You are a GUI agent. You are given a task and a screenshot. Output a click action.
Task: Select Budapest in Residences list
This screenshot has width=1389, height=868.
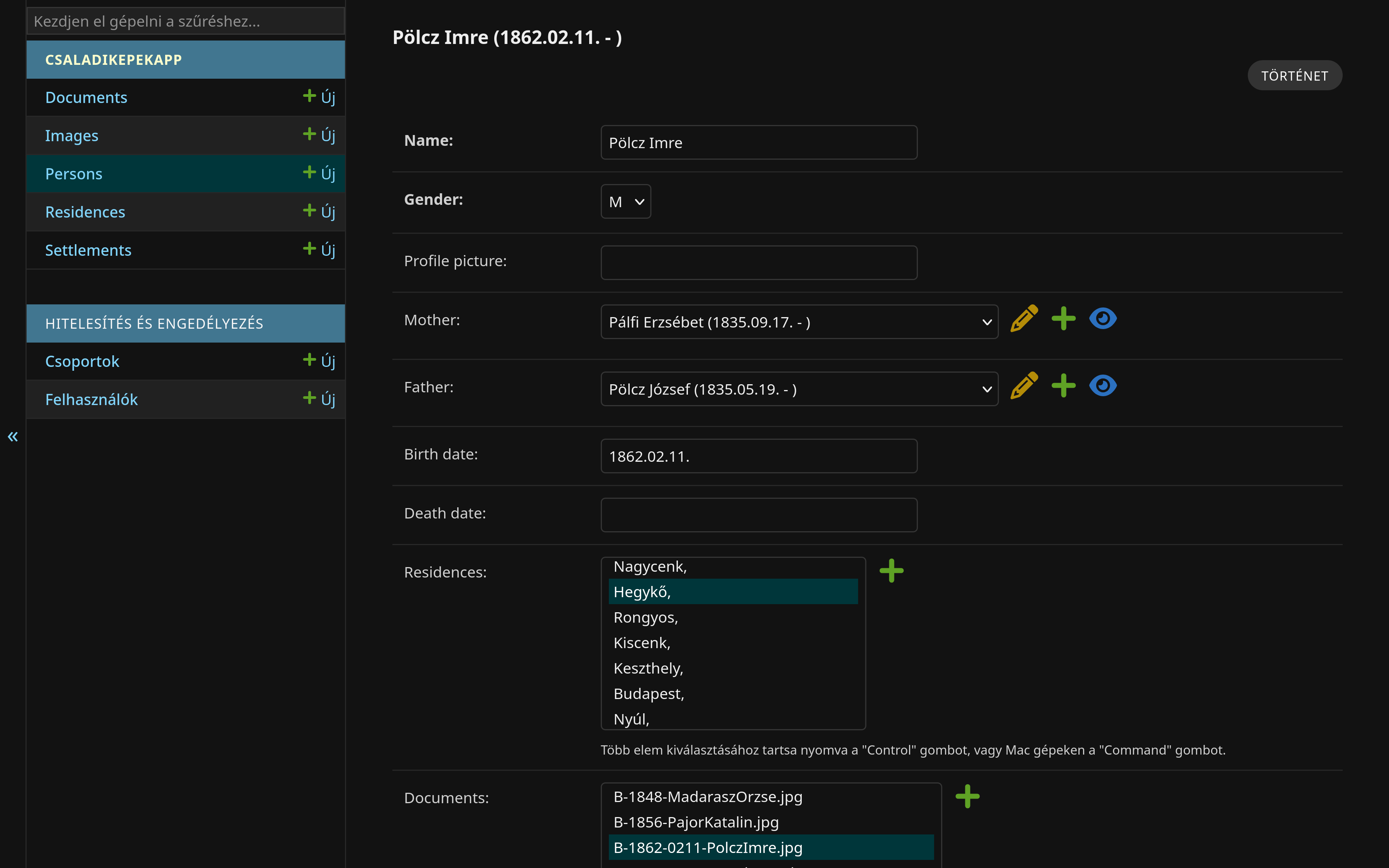733,694
